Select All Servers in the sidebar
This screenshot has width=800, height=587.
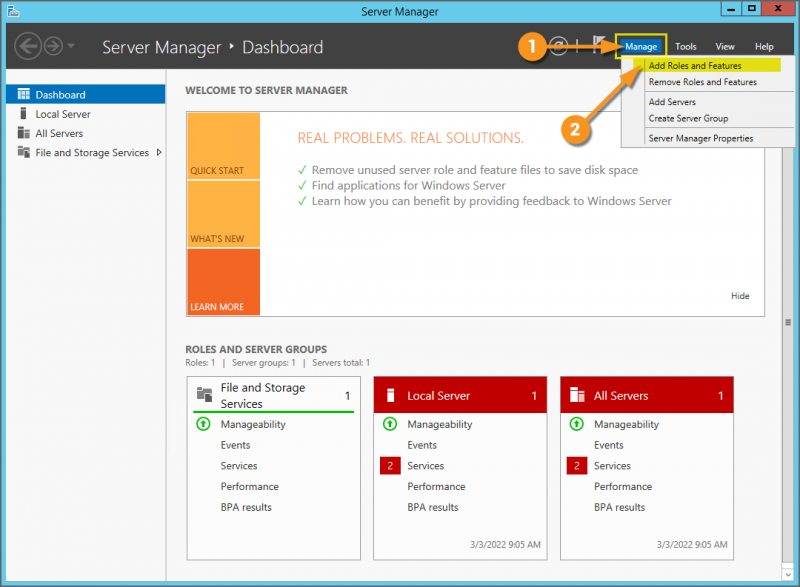tap(86, 133)
